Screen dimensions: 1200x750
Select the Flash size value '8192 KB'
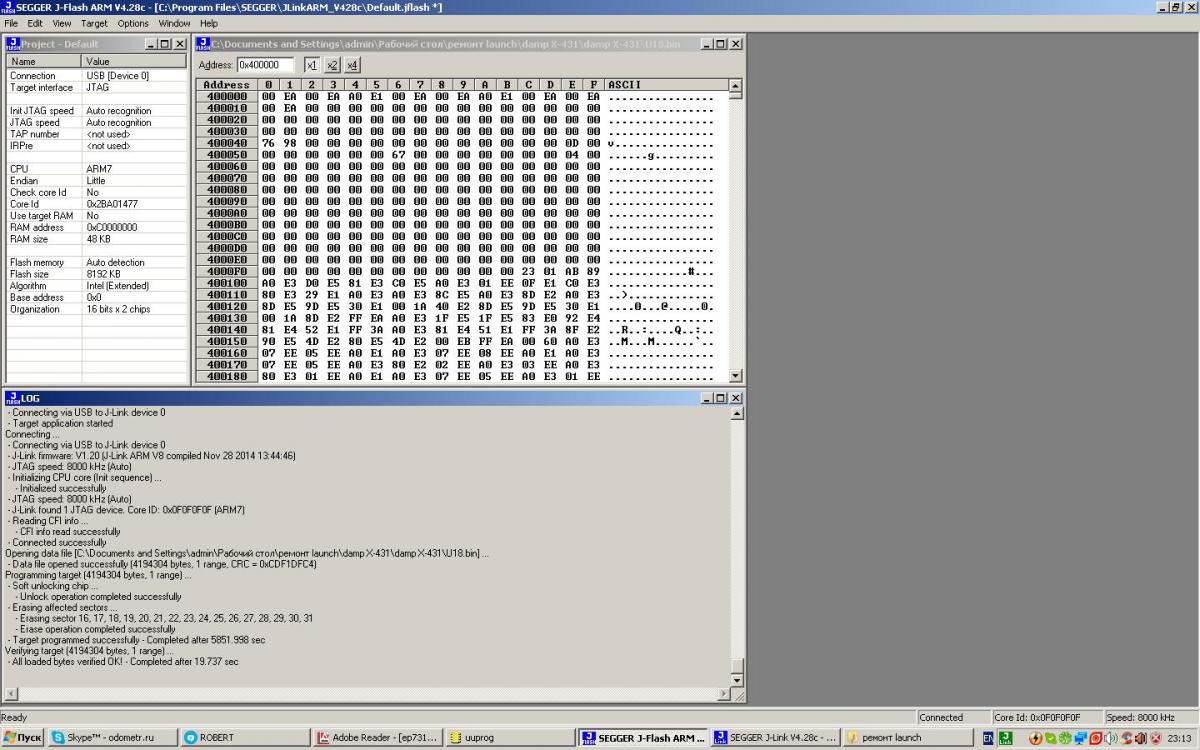point(103,274)
